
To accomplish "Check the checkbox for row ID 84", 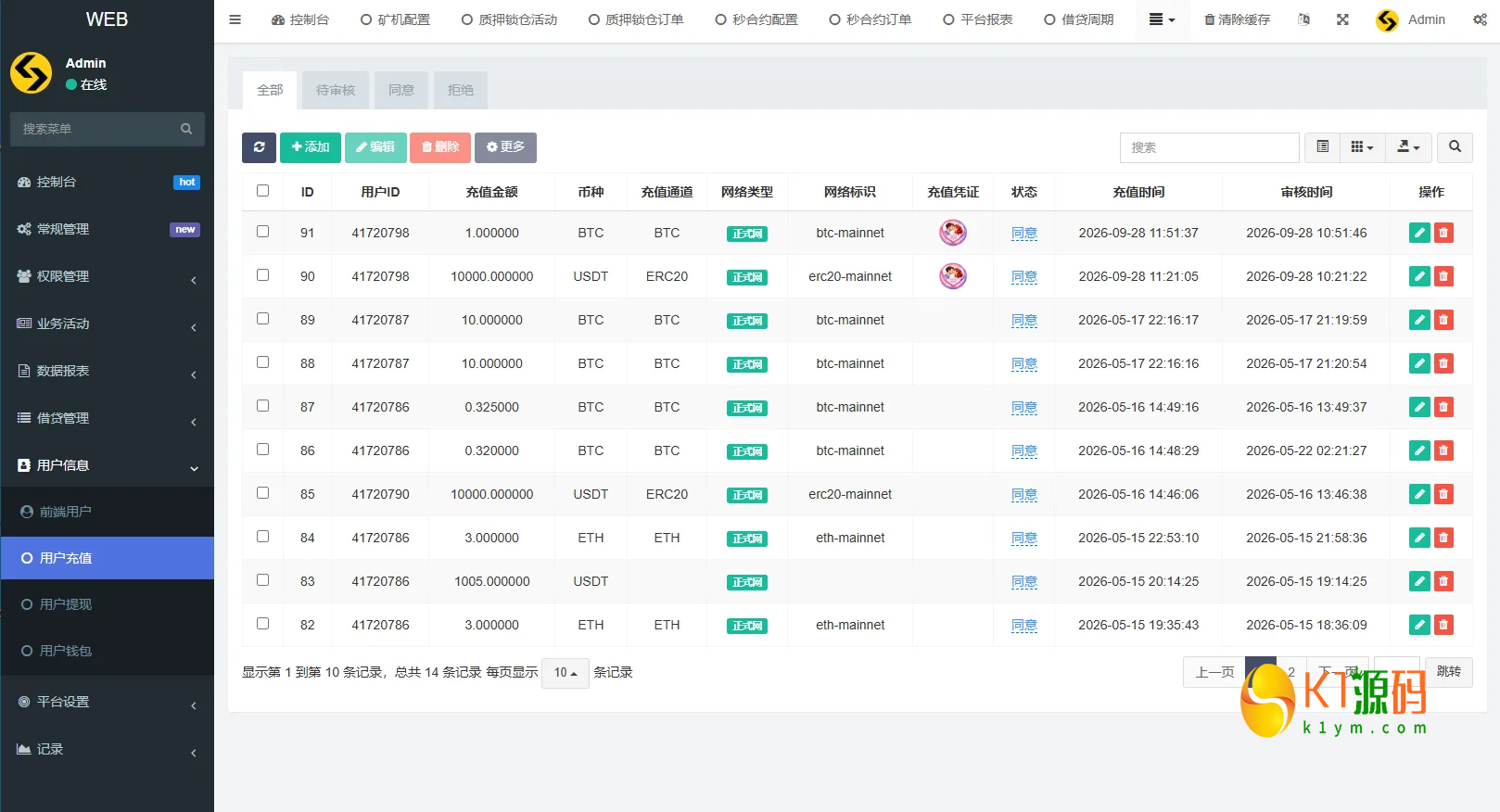I will 263,537.
